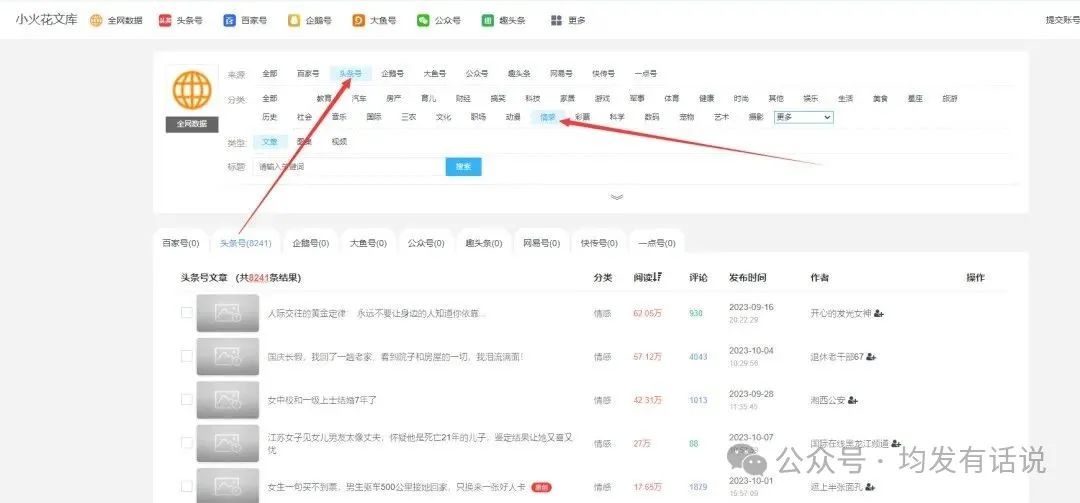Open article title 国庆长假，我回了一趟老家
The width and height of the screenshot is (1080, 503).
coord(395,357)
